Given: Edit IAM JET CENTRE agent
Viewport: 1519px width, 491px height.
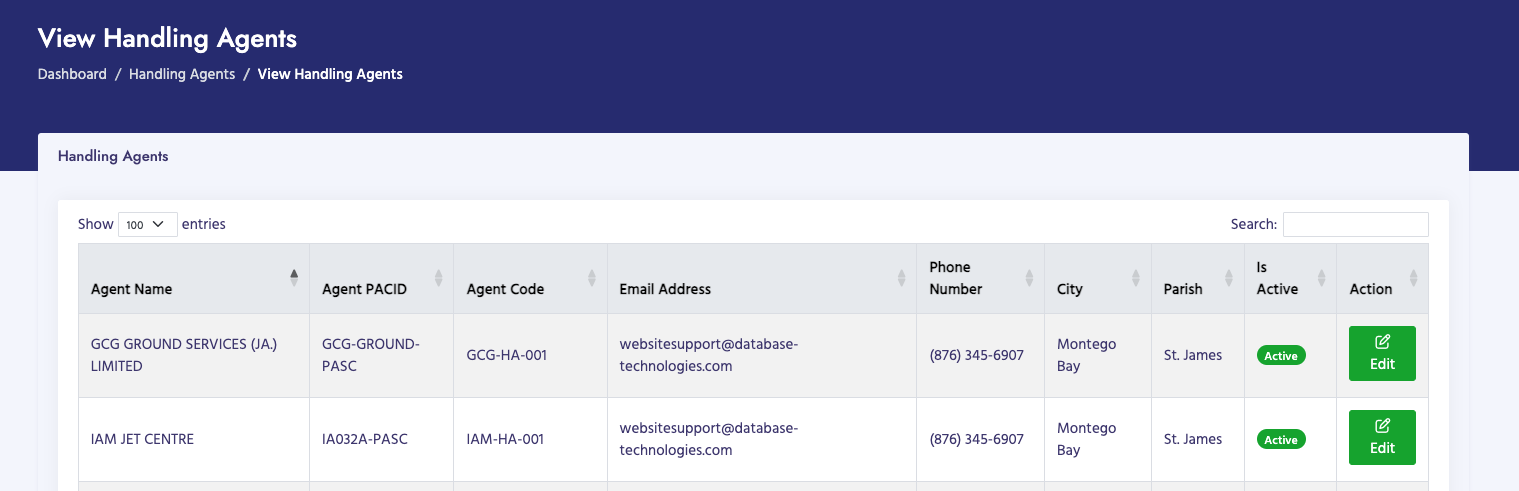Looking at the screenshot, I should [1382, 438].
